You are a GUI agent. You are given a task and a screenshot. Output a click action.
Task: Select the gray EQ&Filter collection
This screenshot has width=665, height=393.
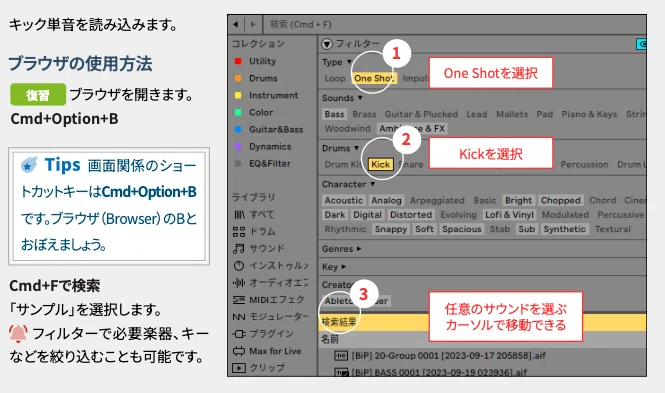(x=263, y=163)
